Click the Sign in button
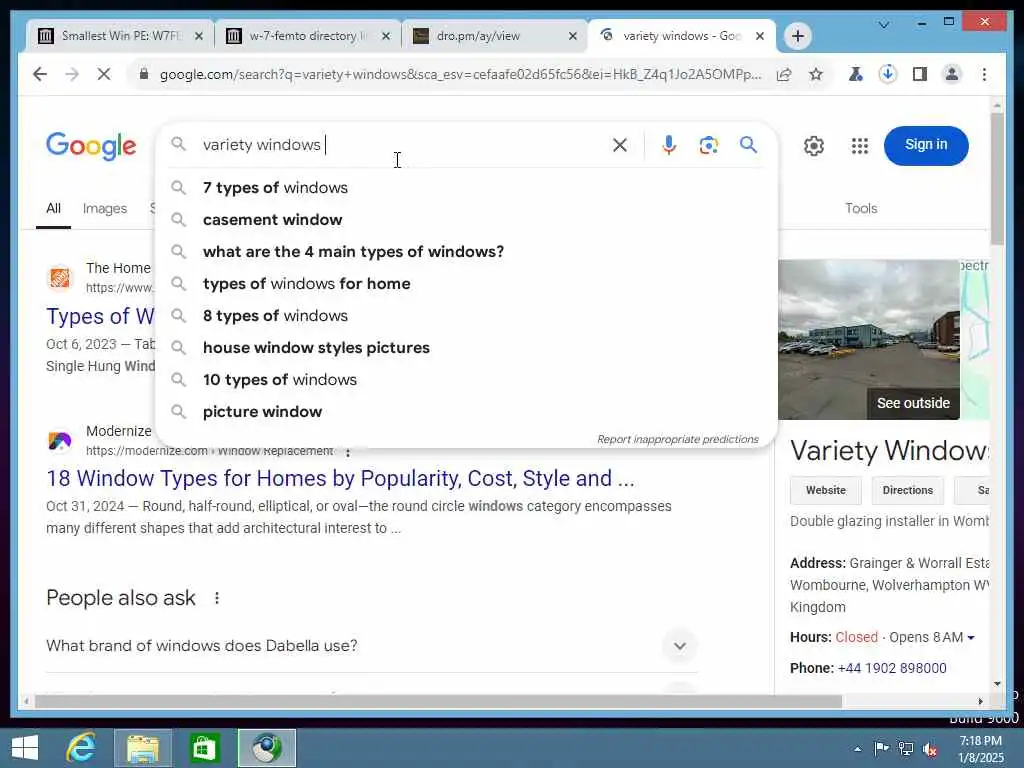 click(x=925, y=145)
